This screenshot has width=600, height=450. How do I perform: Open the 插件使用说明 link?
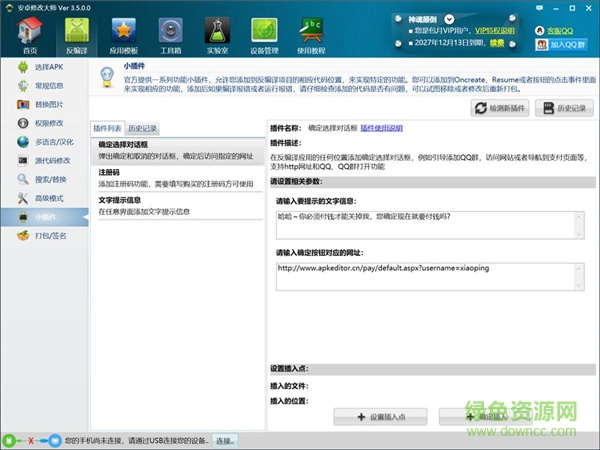click(381, 128)
